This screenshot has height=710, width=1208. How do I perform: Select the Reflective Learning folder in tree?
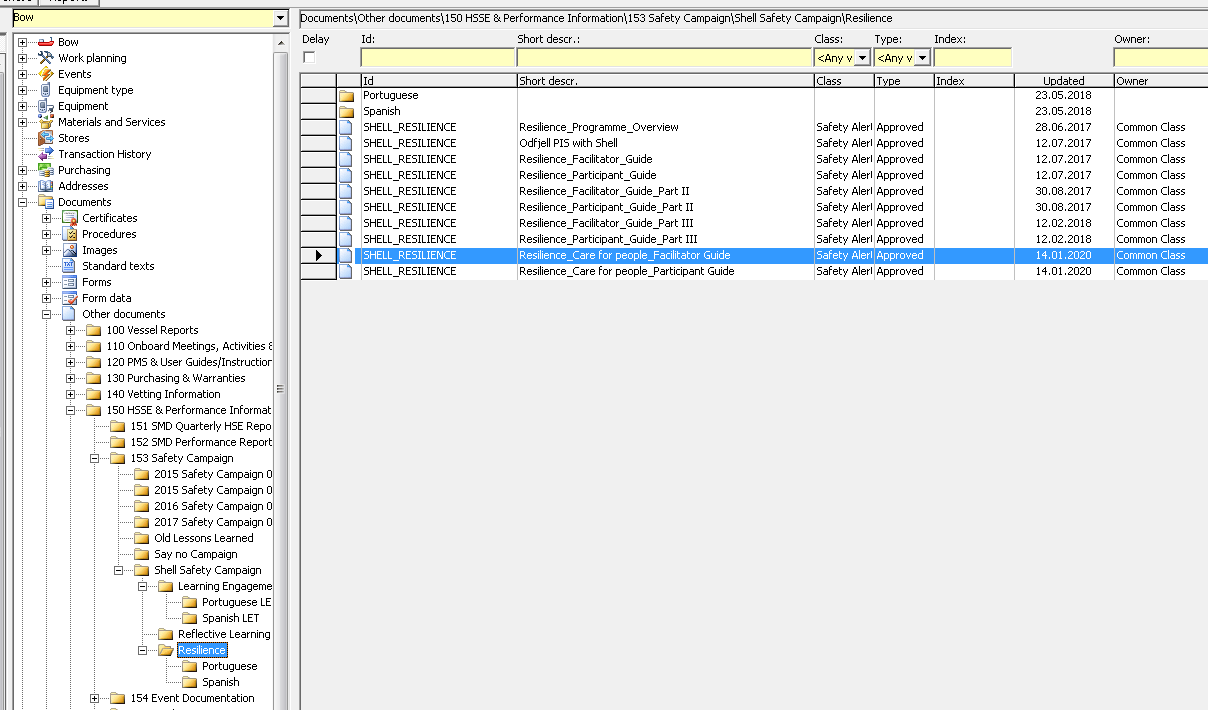tap(223, 634)
